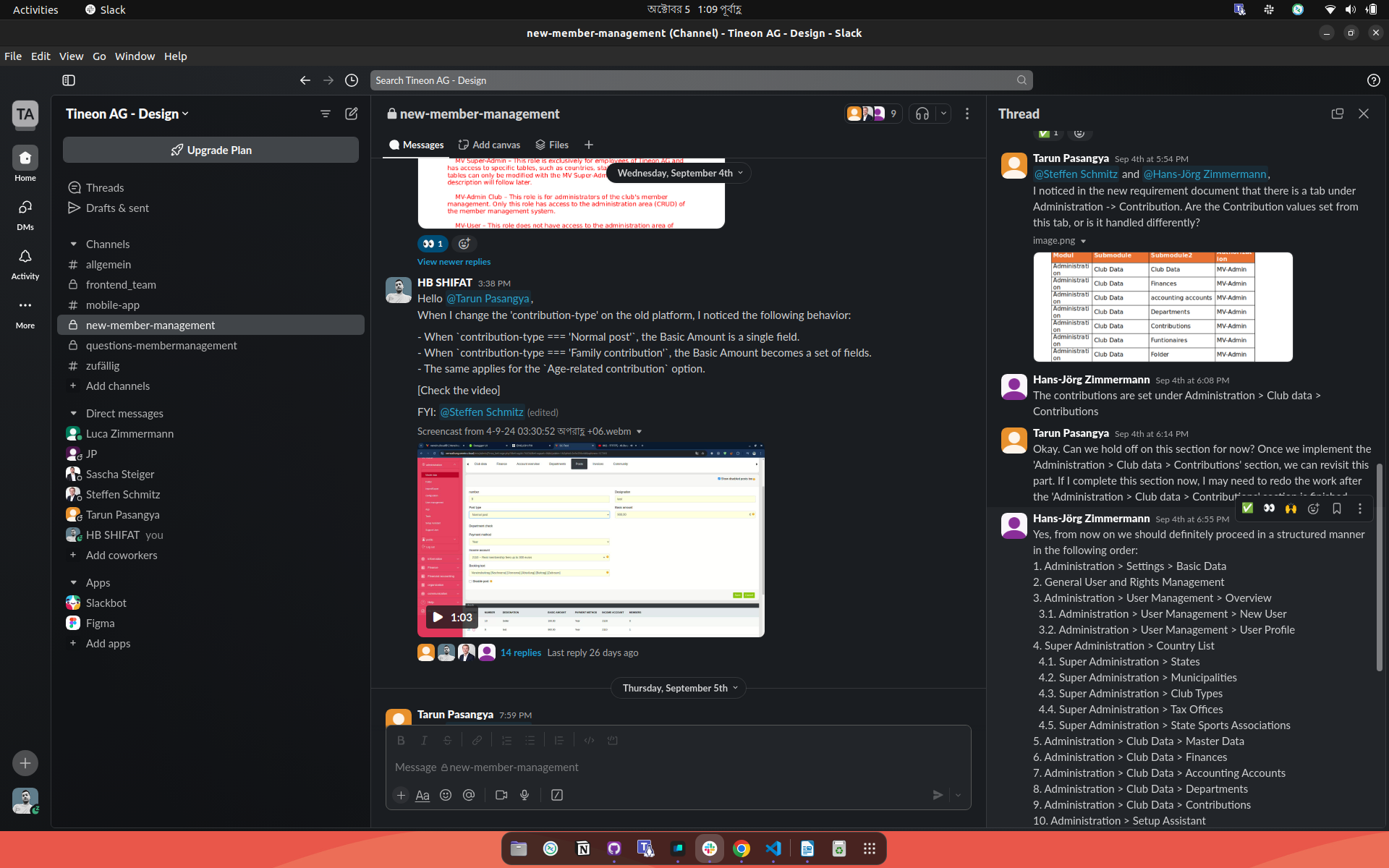
Task: Open the Wednesday, September 4th date dropdown
Action: tap(679, 173)
